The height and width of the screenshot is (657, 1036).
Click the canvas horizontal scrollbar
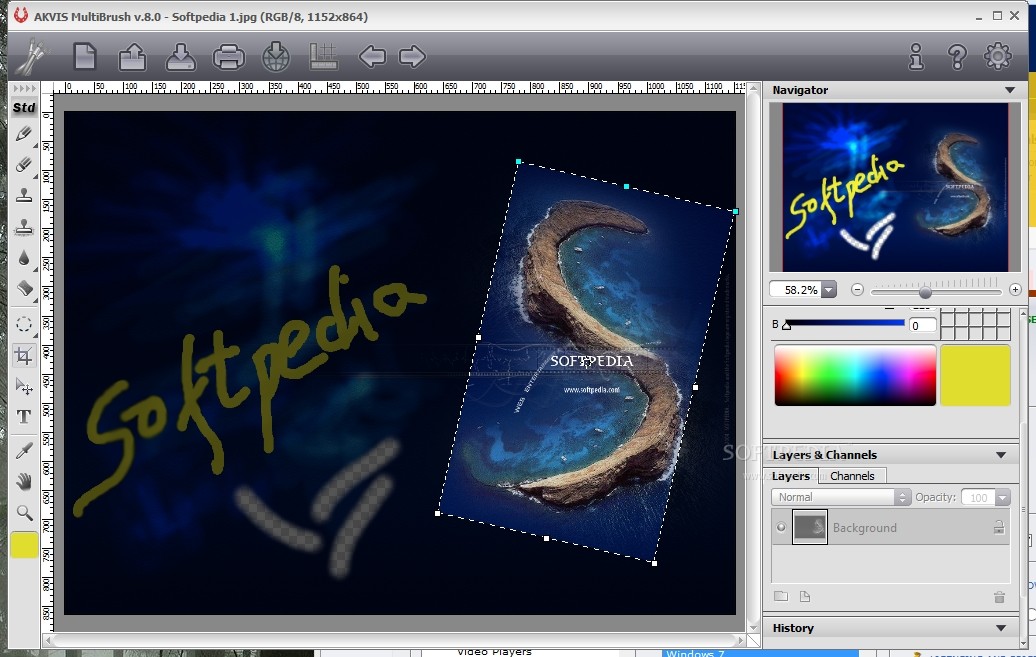pyautogui.click(x=396, y=640)
